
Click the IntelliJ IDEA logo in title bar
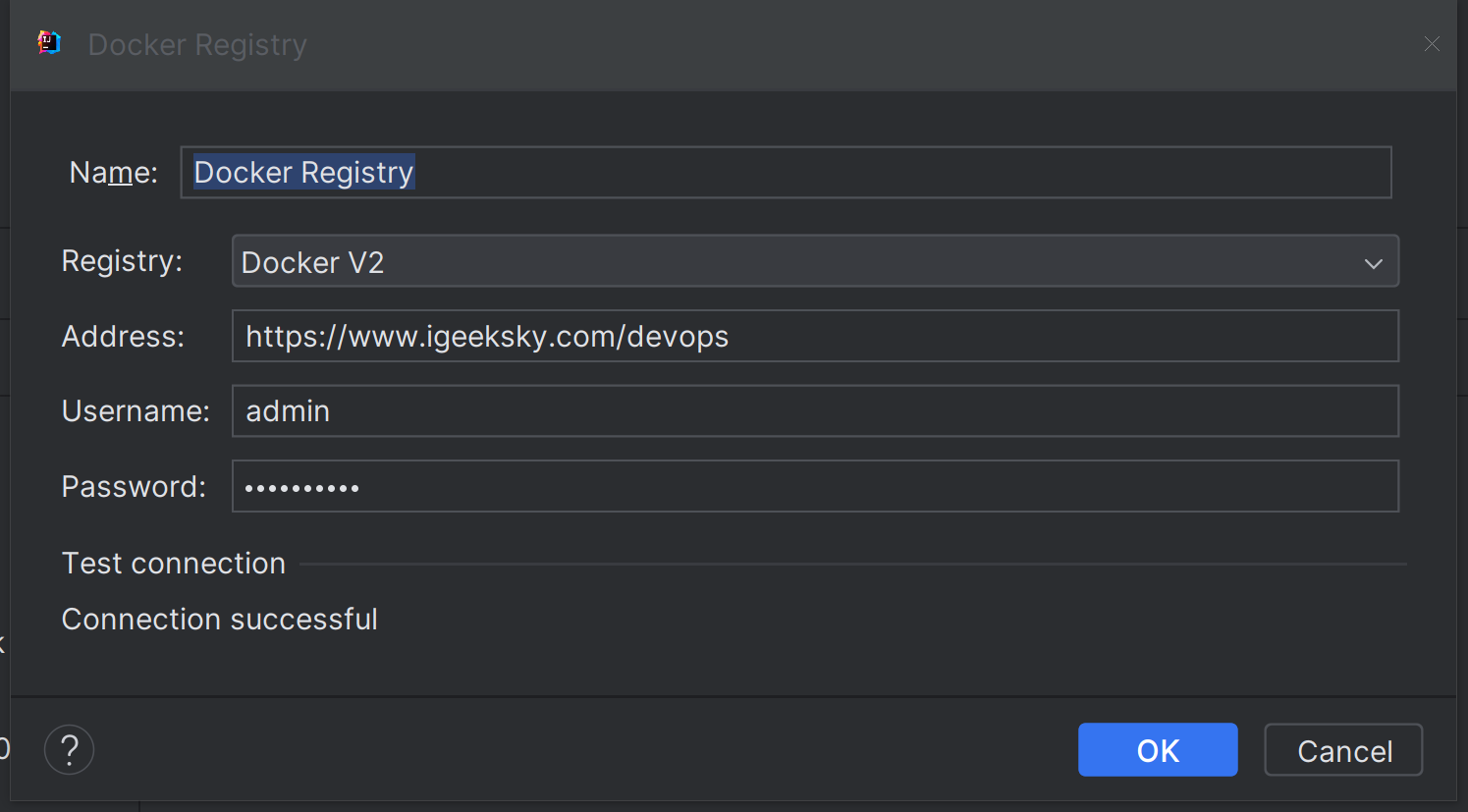tap(49, 43)
